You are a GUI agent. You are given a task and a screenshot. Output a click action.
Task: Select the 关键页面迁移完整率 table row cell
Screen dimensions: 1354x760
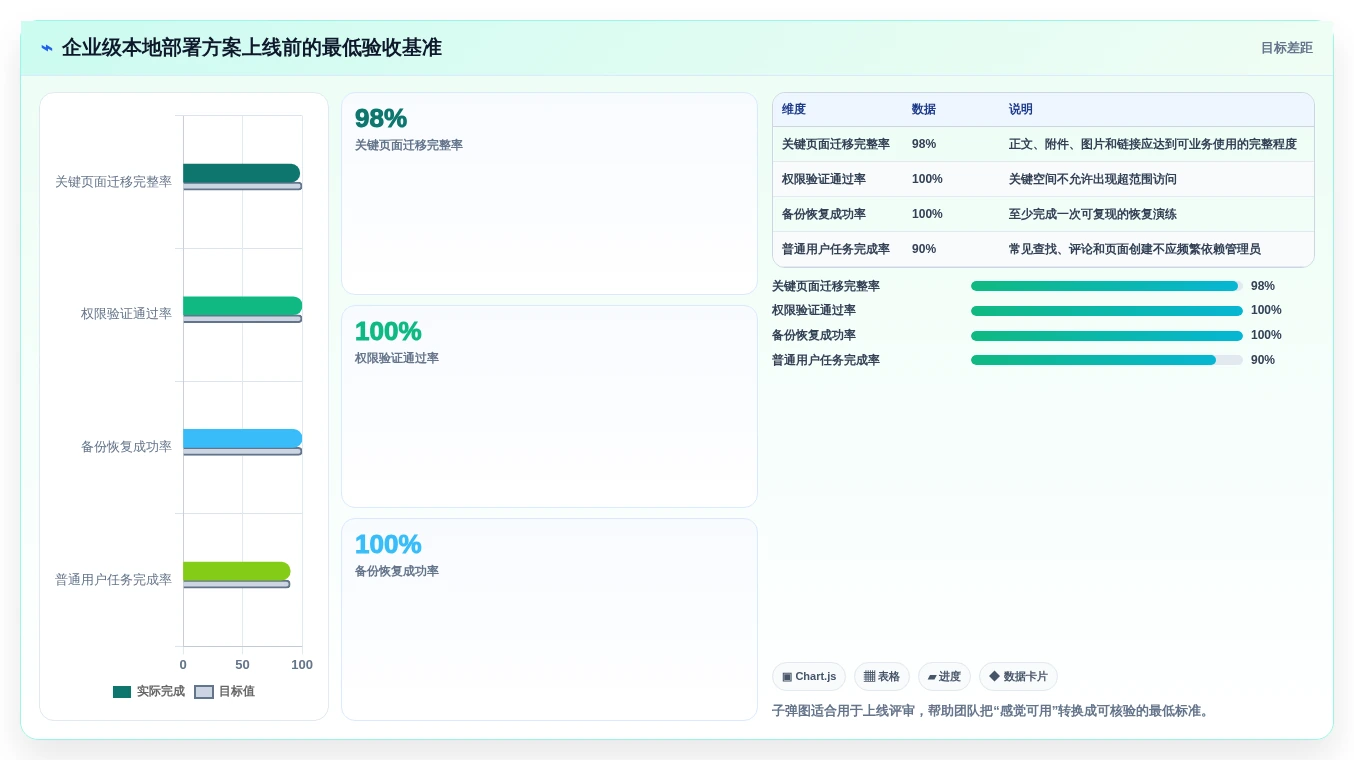point(836,144)
